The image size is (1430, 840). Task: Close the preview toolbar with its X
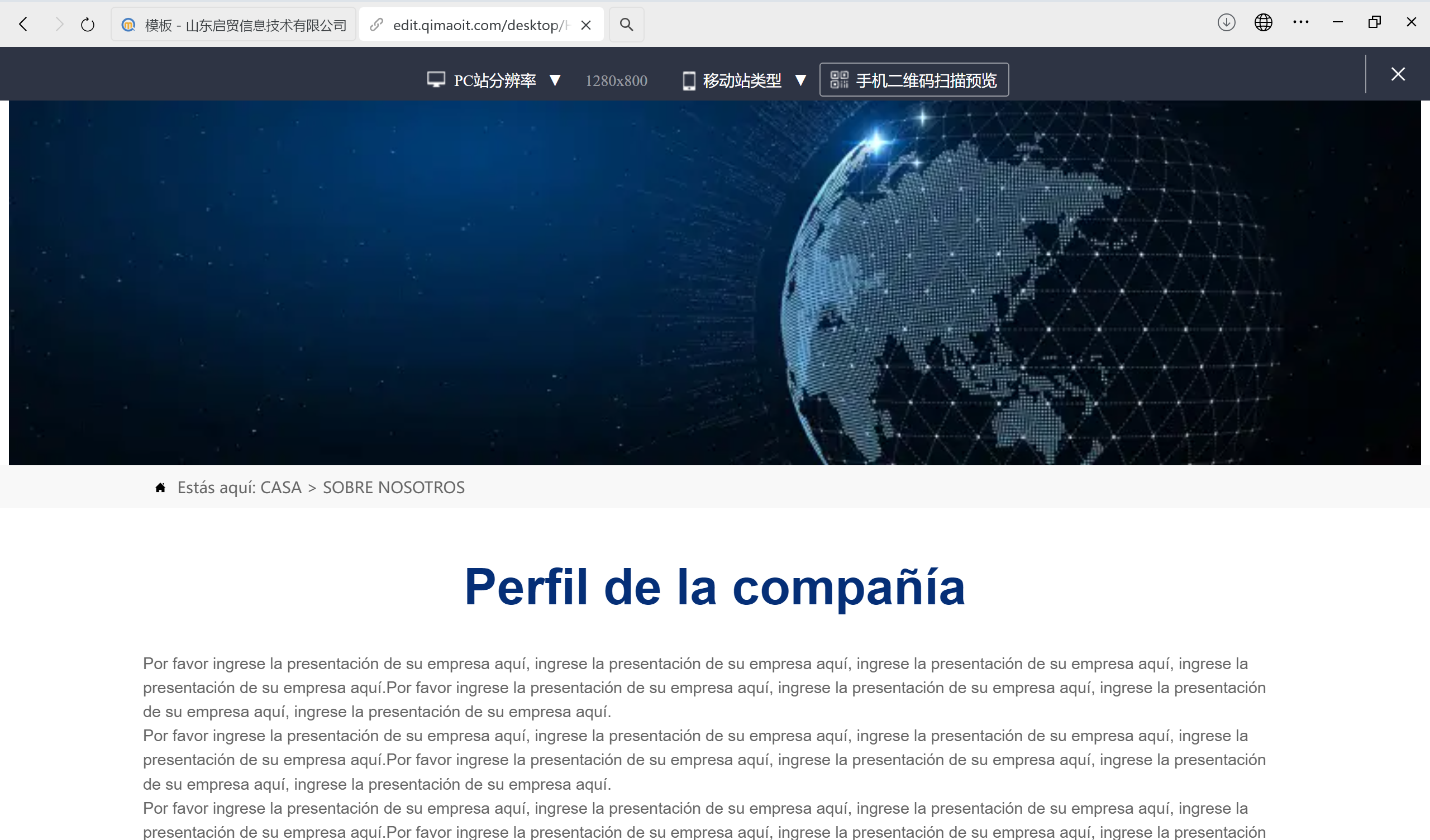click(1398, 74)
